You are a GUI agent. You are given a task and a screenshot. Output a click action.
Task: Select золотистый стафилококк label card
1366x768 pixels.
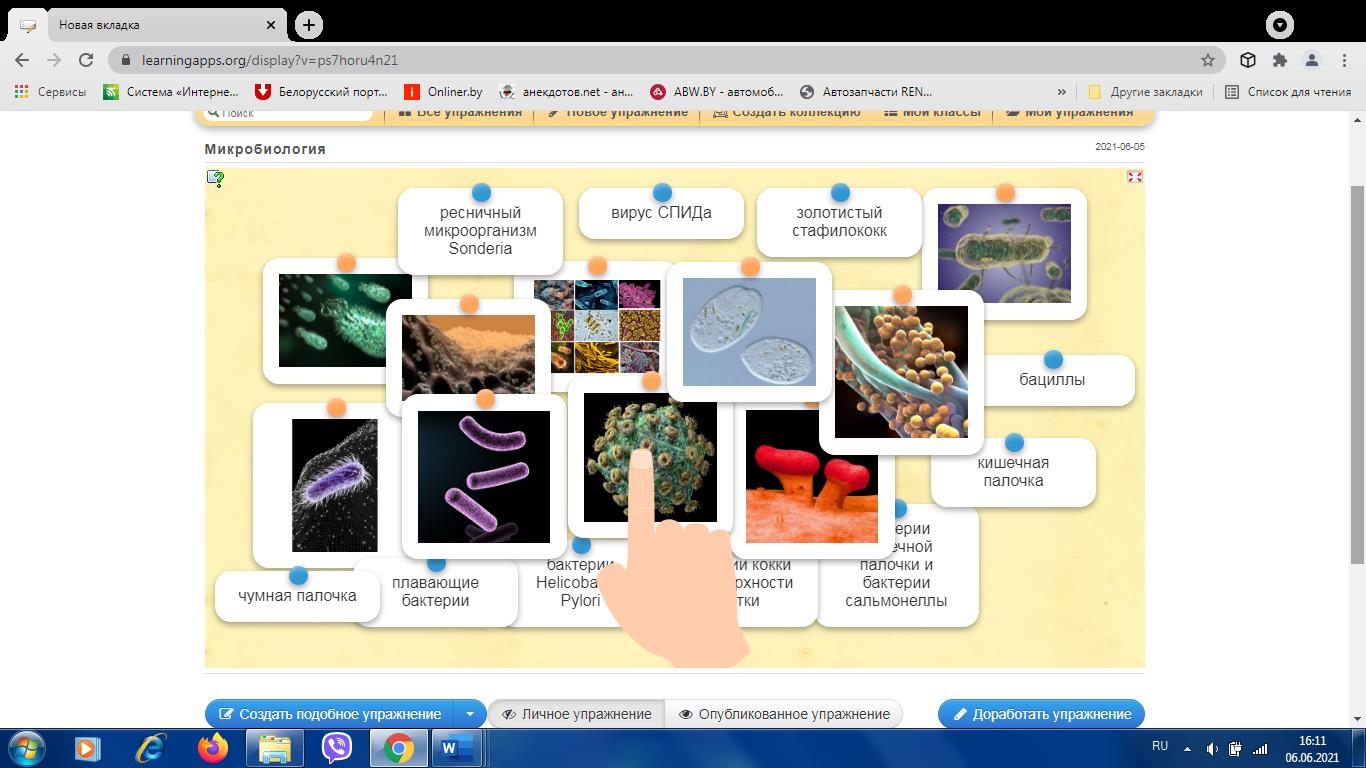(x=840, y=222)
